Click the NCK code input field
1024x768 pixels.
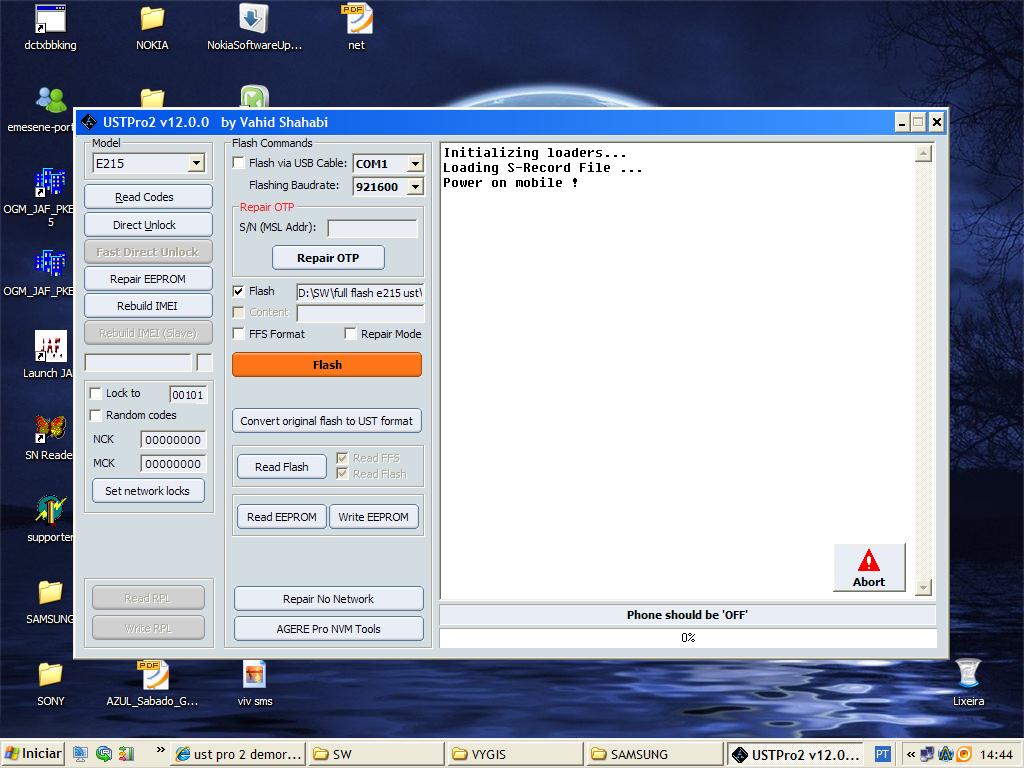coord(173,440)
